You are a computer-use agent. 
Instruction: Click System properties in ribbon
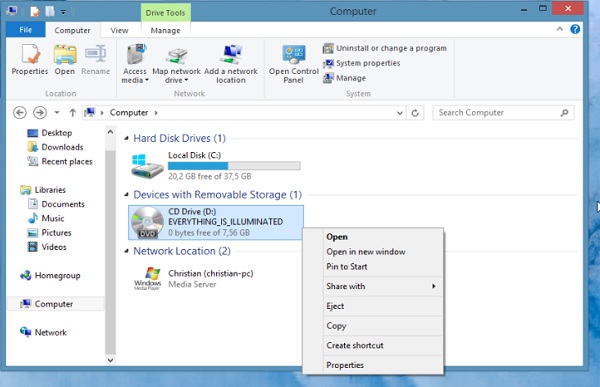click(362, 63)
